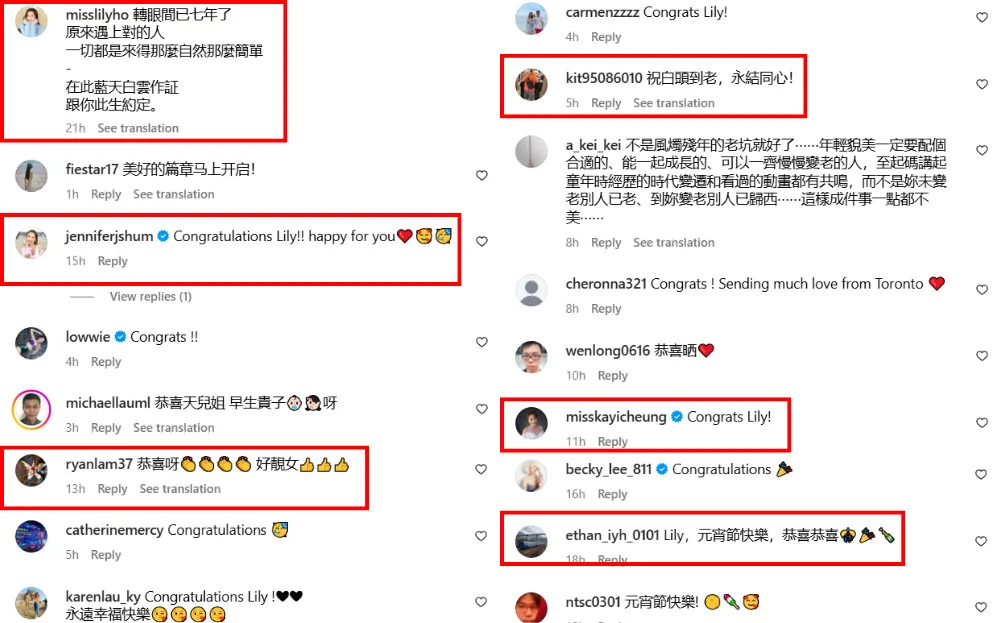
Task: Toggle like on wenlong0616's comment
Action: click(x=982, y=356)
